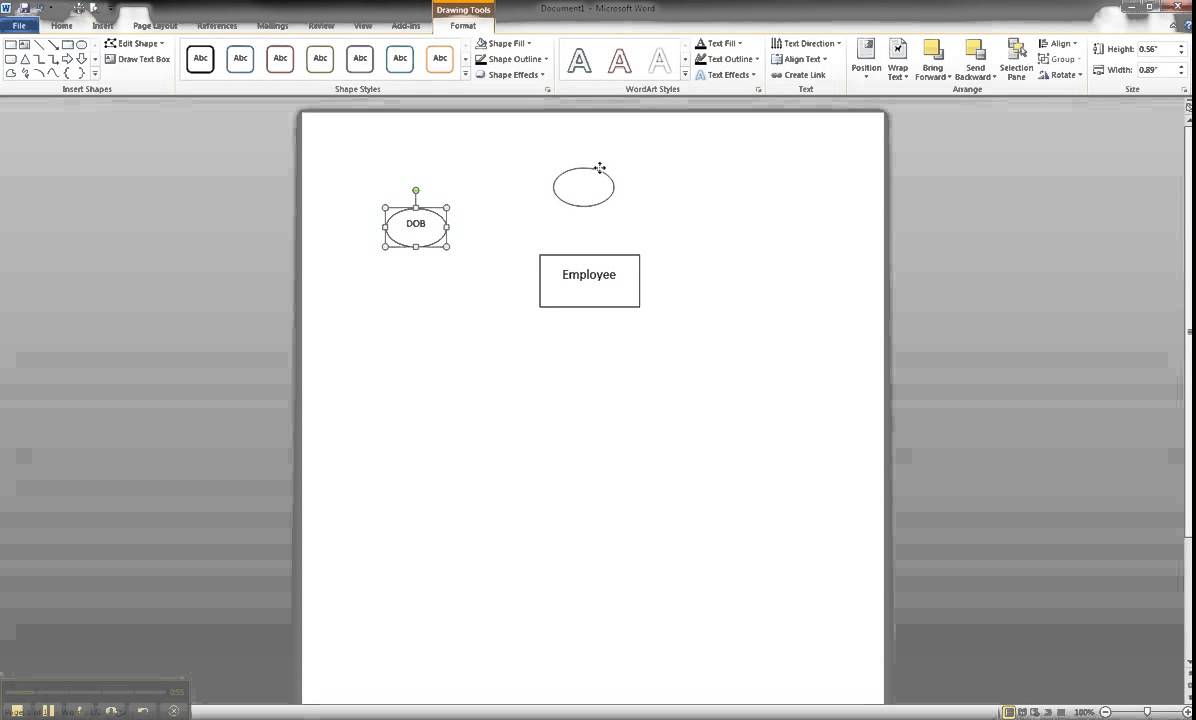The width and height of the screenshot is (1196, 720).
Task: Pick the oval shape in the Insert Shapes gallery
Action: (x=82, y=44)
